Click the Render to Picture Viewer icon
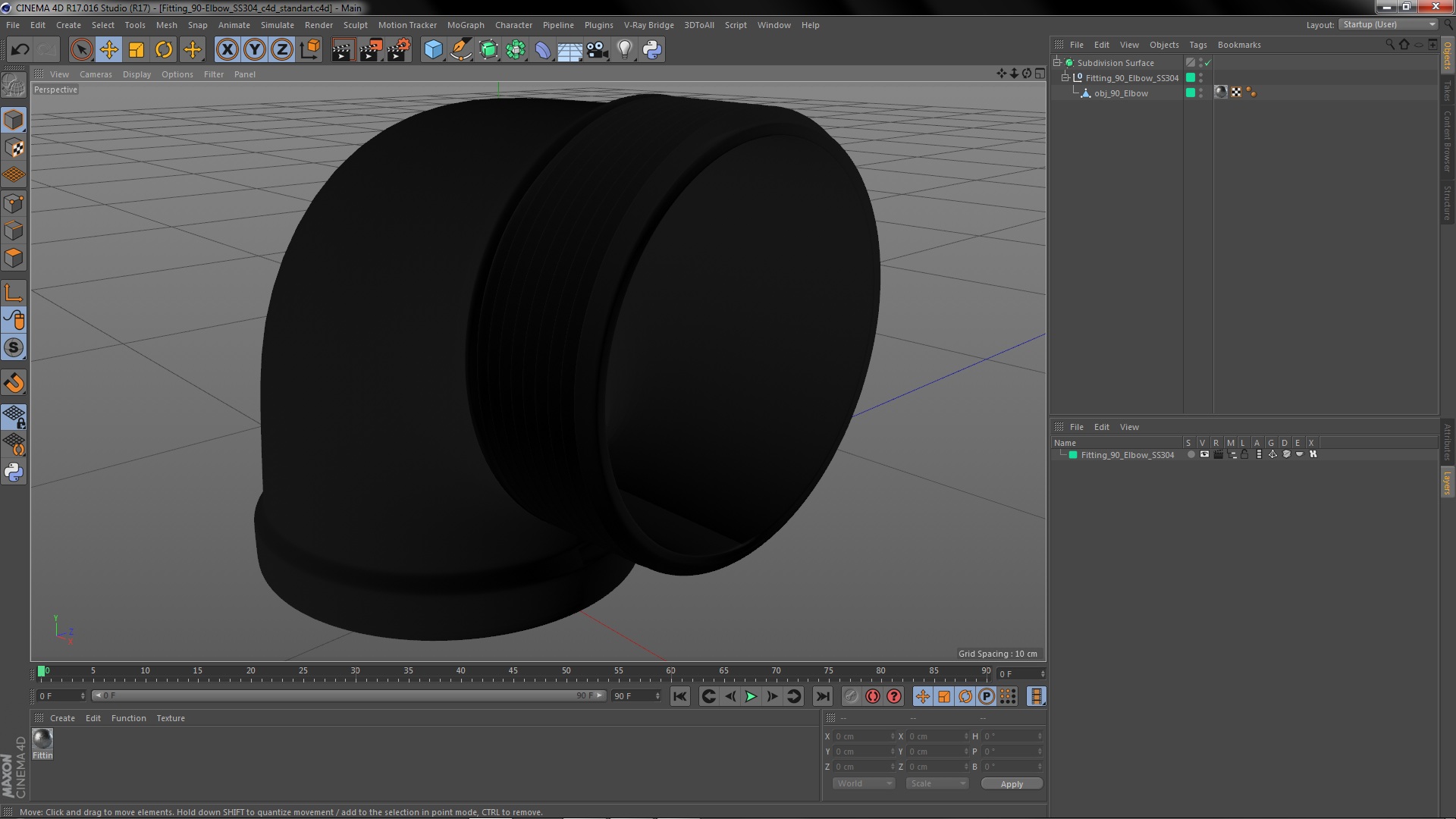Image resolution: width=1456 pixels, height=819 pixels. pos(371,50)
